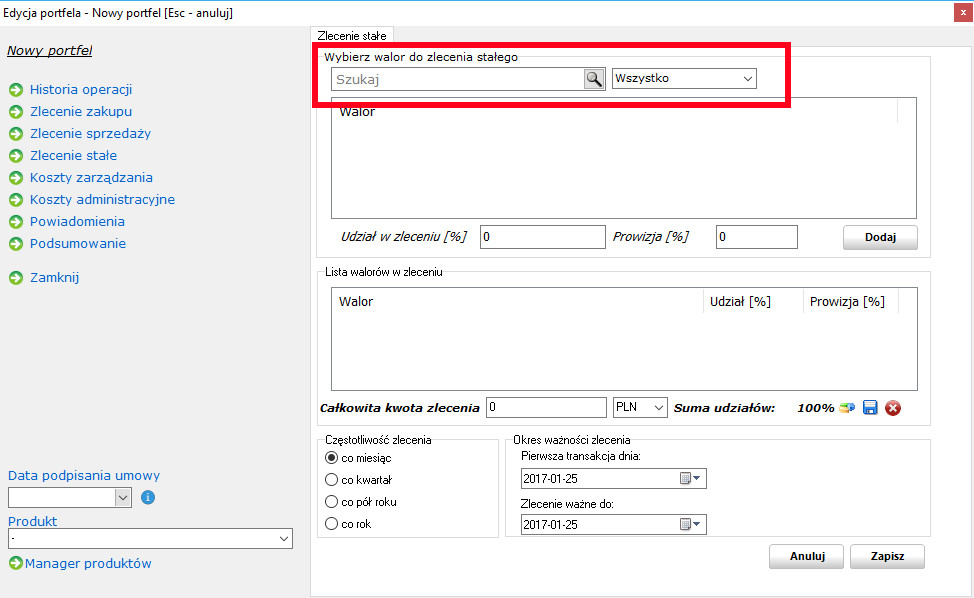Click the search magnifier icon next to Szukaj

[x=594, y=79]
